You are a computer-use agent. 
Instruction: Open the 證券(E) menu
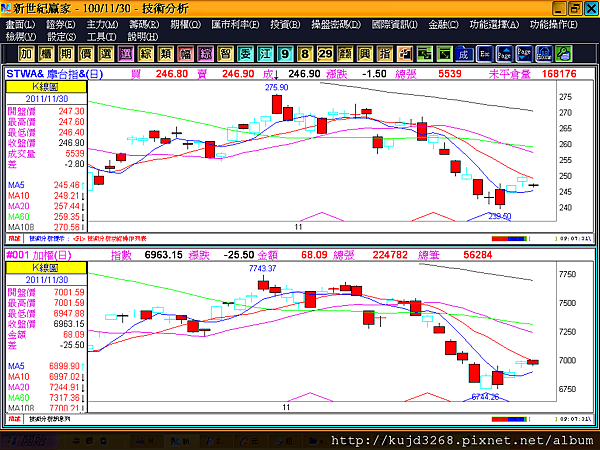pos(61,24)
